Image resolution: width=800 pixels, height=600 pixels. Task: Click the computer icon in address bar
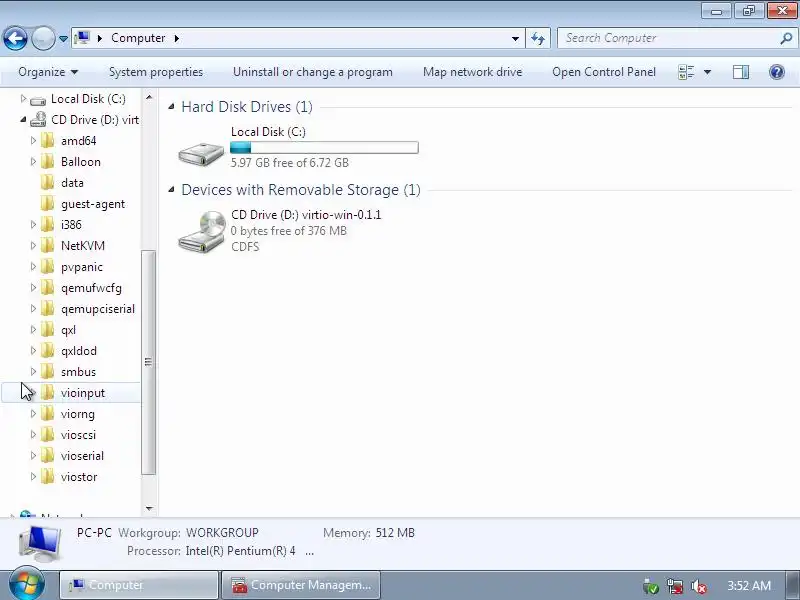82,38
